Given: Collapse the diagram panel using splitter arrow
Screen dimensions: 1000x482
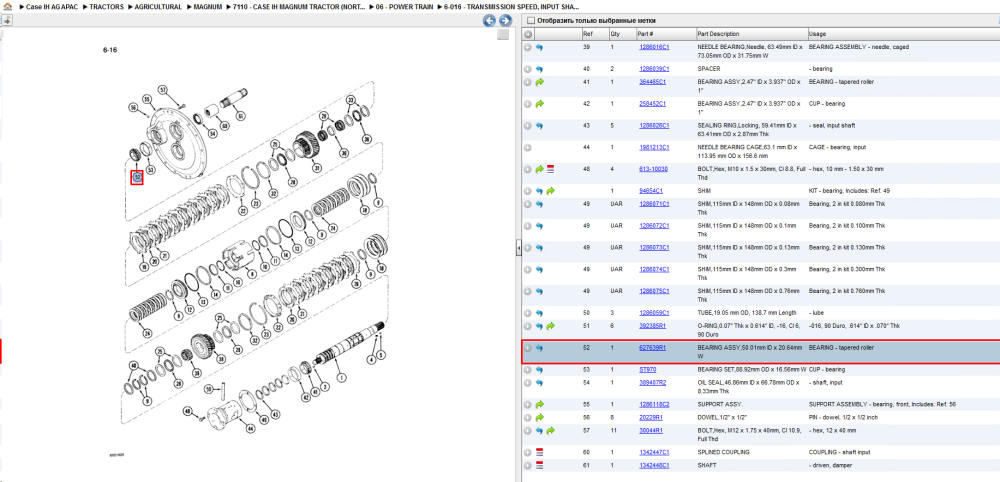Looking at the screenshot, I should pos(518,248).
